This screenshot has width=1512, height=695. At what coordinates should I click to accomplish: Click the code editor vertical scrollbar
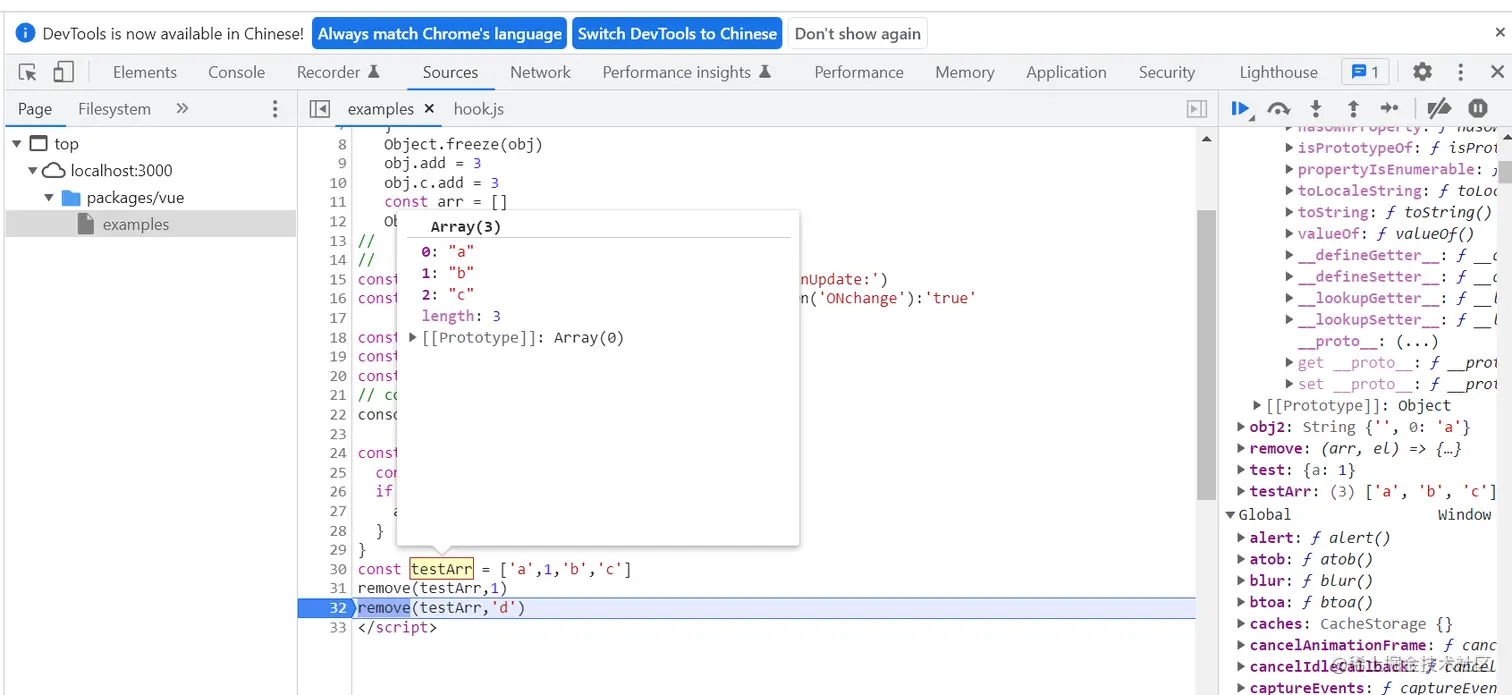coord(1206,355)
